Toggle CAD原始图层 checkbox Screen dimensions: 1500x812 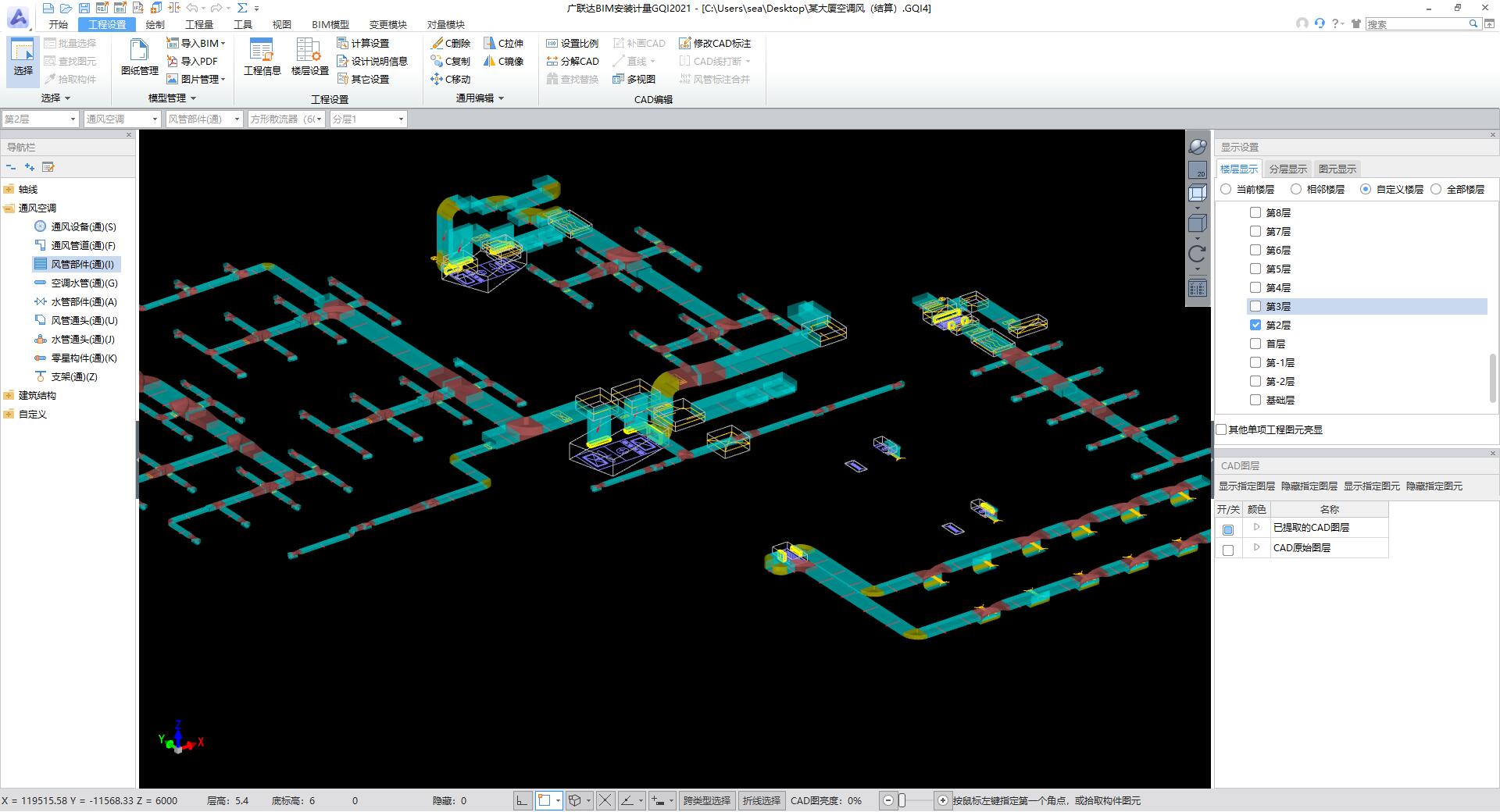pos(1228,550)
